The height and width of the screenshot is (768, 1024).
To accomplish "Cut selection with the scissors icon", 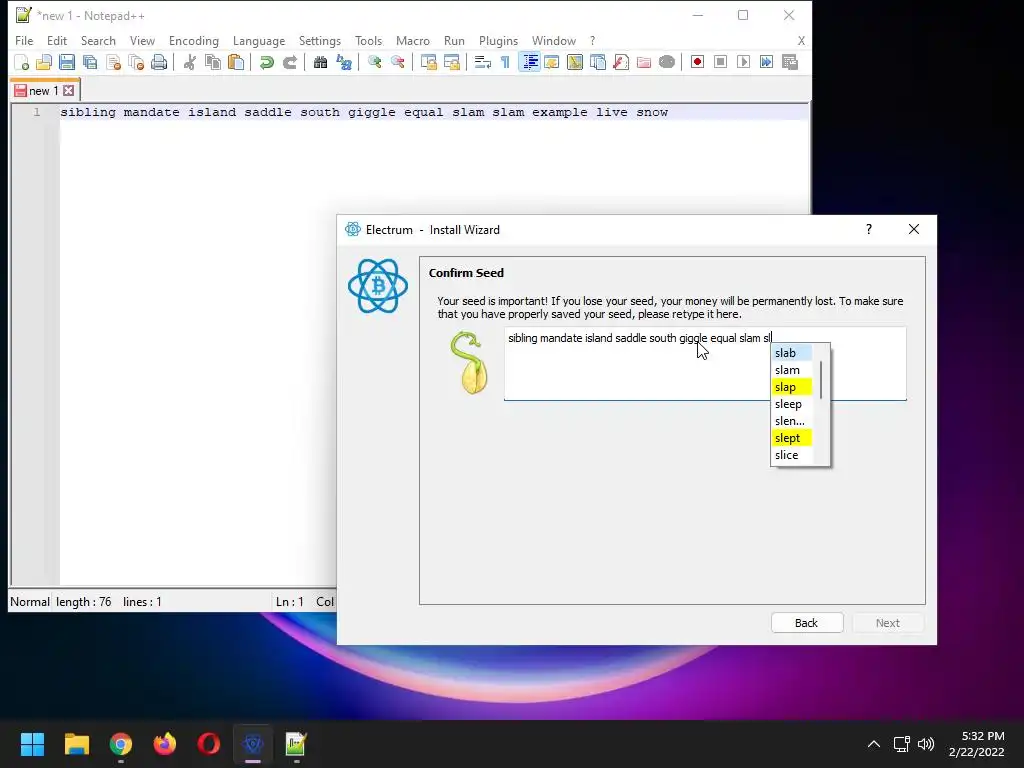I will point(189,62).
